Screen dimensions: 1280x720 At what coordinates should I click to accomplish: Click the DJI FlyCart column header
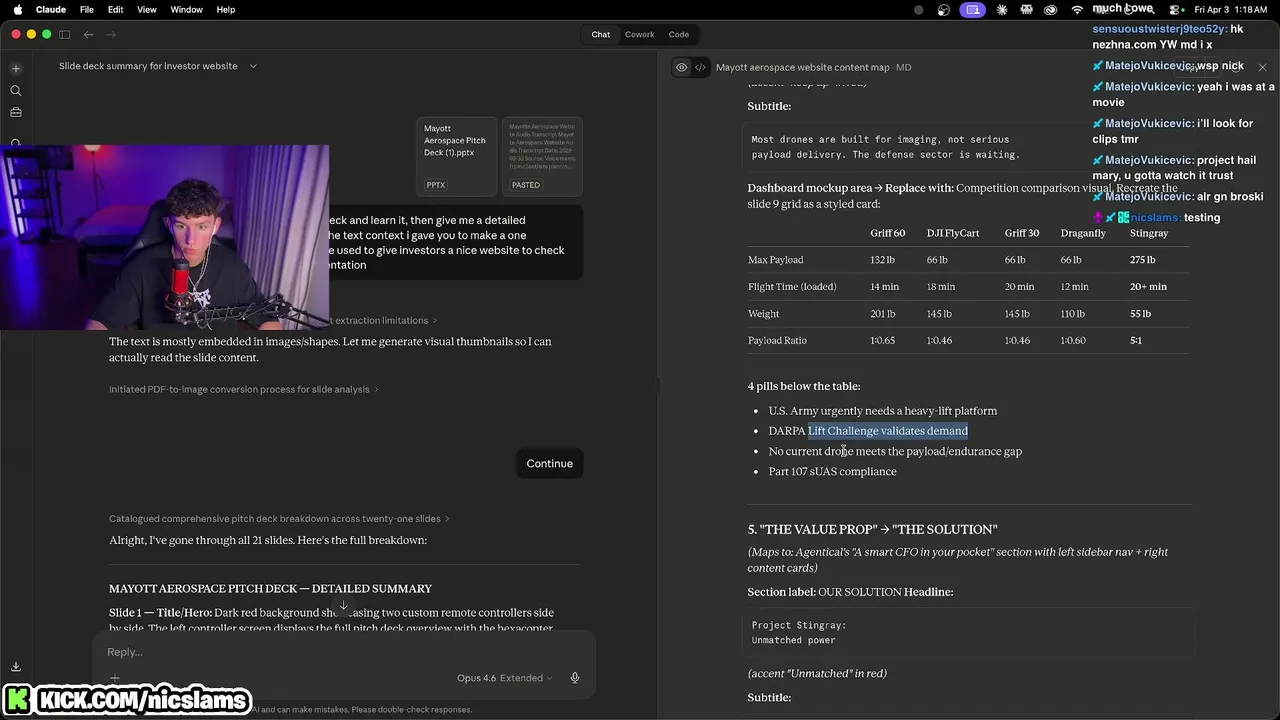coord(953,233)
